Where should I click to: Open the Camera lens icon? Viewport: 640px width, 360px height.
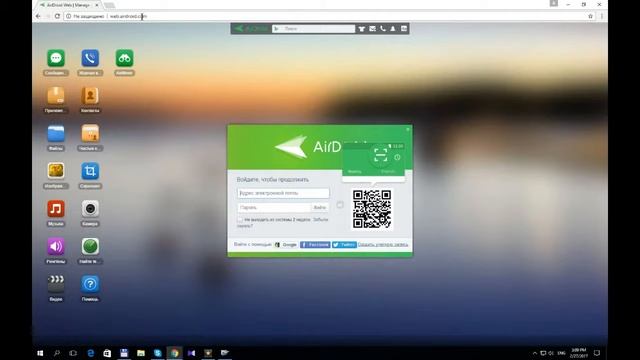(90, 209)
